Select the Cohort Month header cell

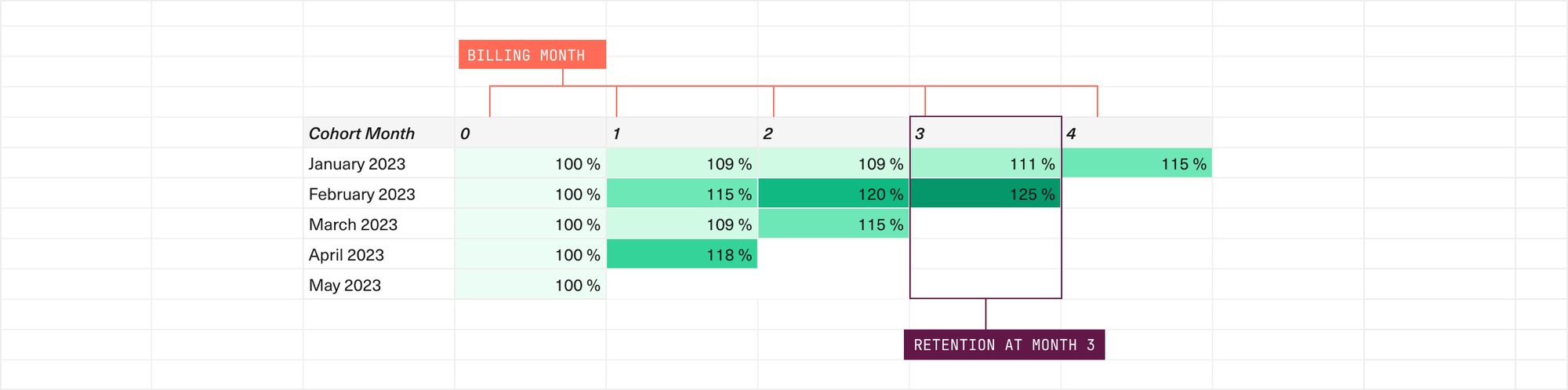361,133
